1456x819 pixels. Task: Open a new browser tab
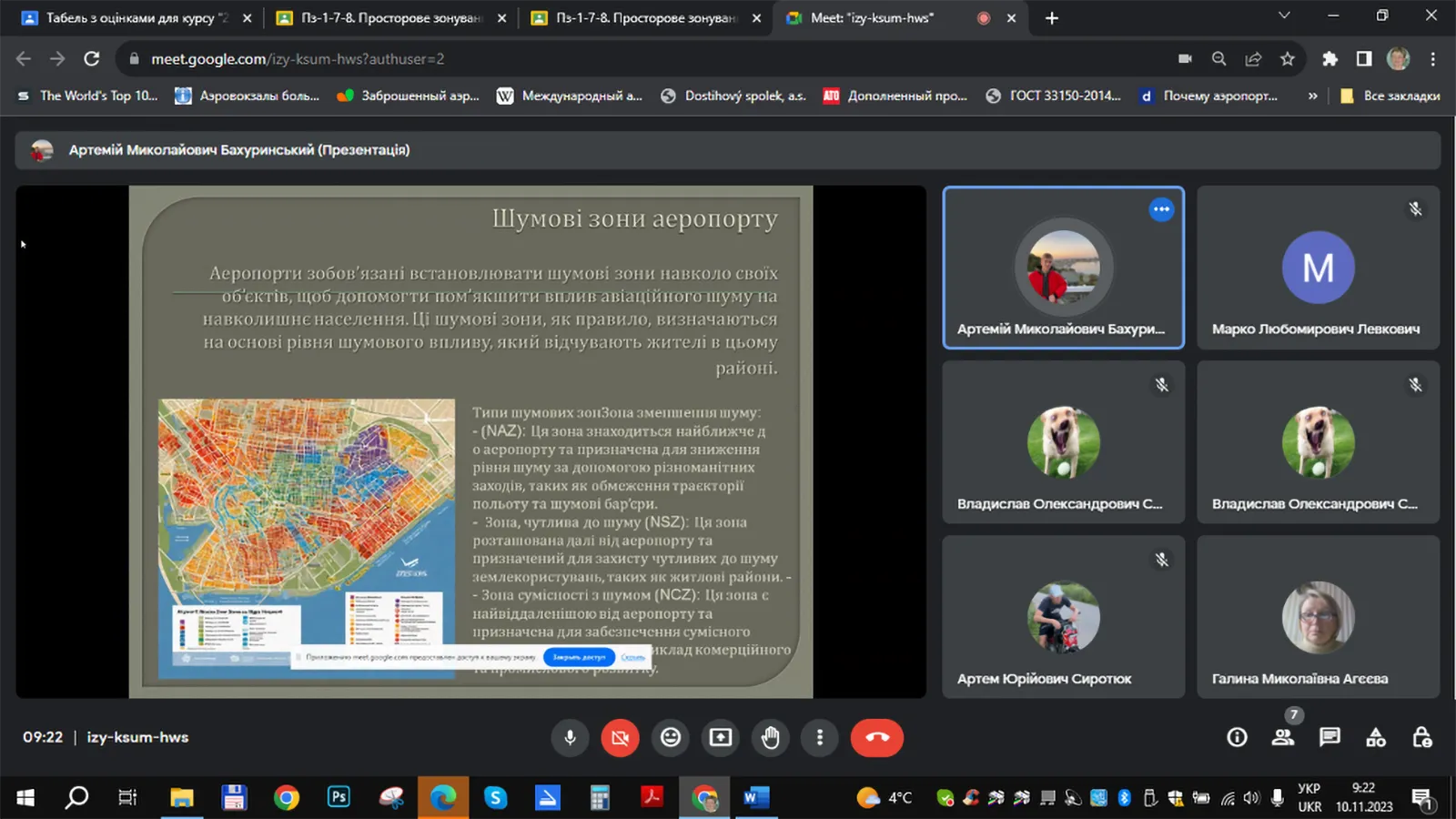pos(1052,17)
